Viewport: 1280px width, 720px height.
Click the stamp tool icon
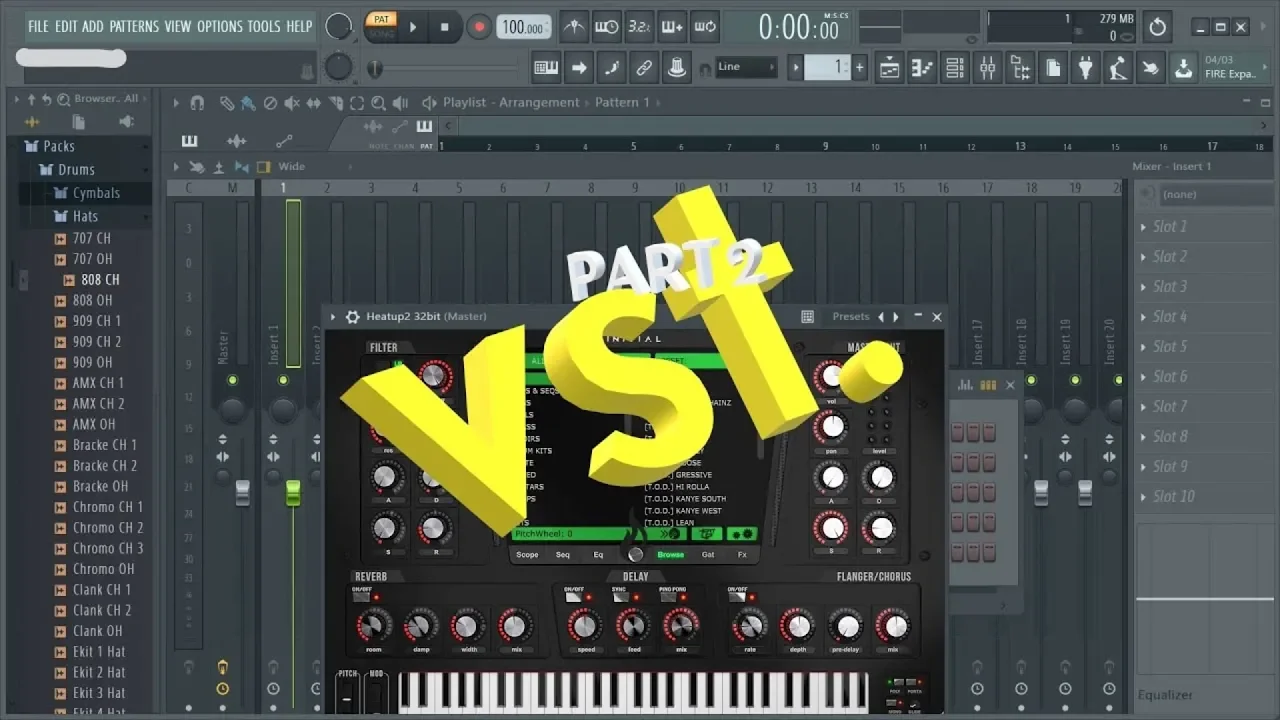click(x=677, y=68)
